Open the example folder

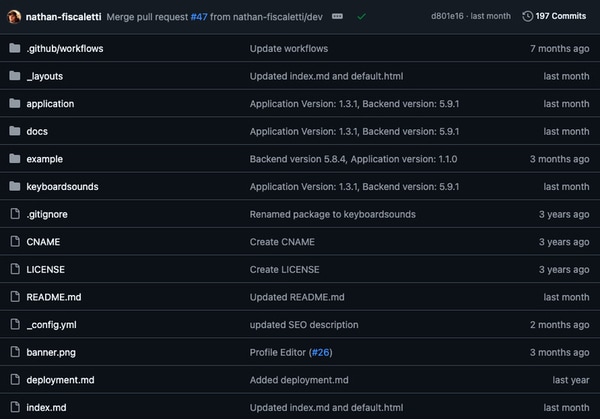44,159
